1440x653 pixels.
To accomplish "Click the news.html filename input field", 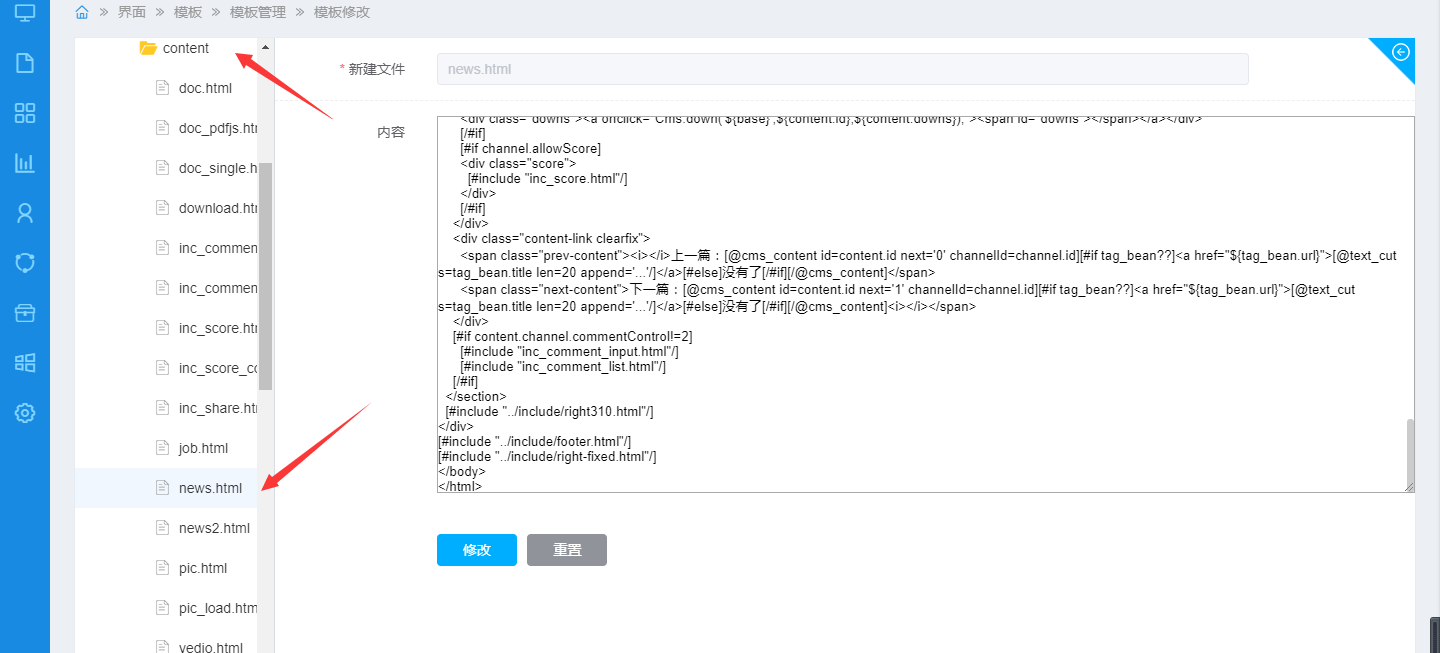I will click(x=842, y=69).
